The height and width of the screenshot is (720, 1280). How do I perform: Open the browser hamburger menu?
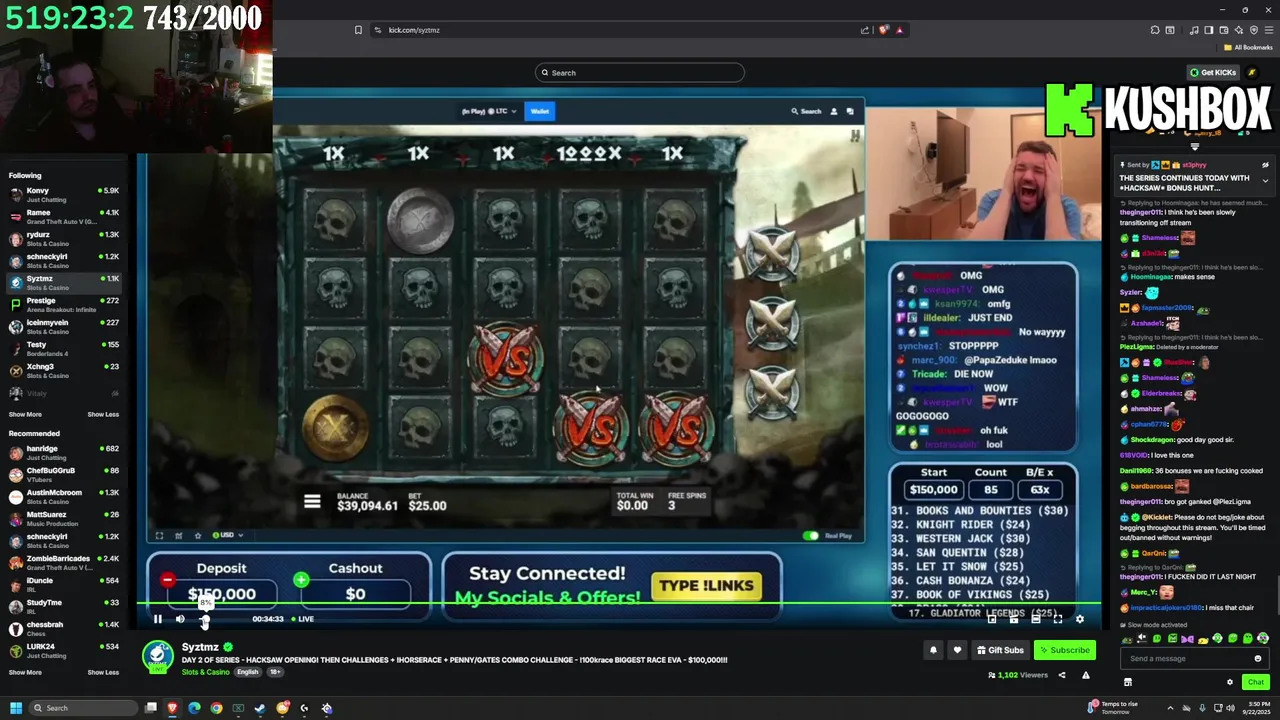coord(1269,30)
